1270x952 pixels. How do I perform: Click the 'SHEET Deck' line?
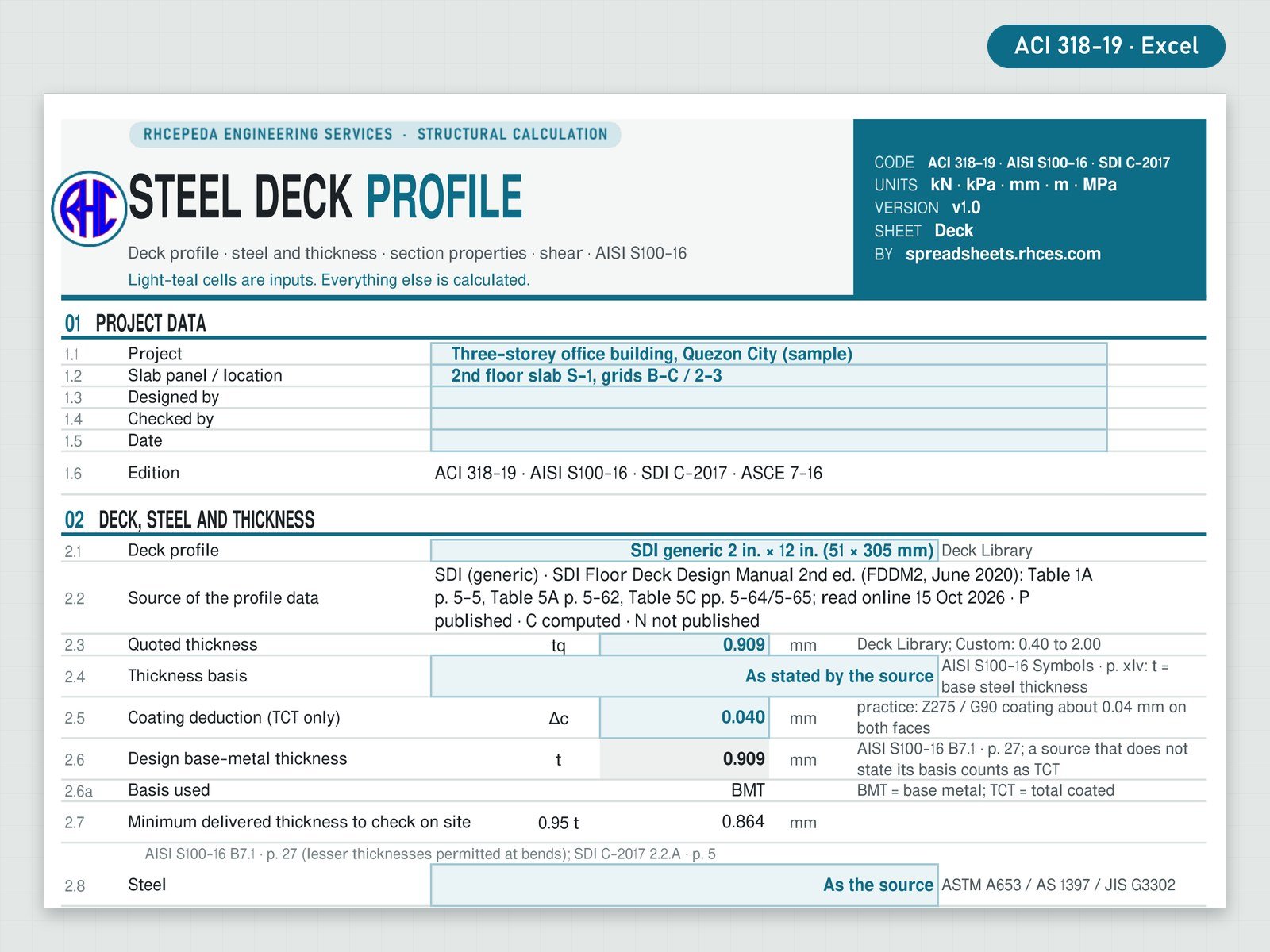[923, 231]
